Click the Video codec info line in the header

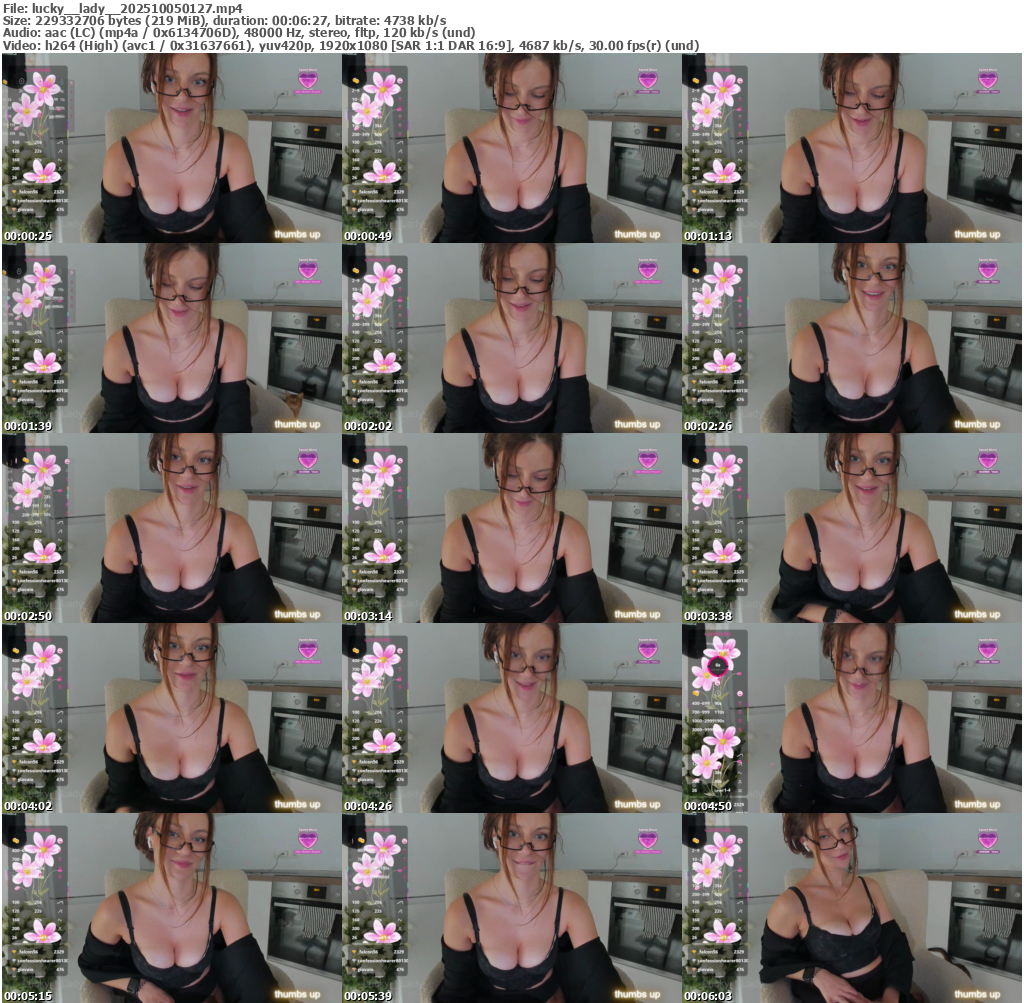(350, 46)
